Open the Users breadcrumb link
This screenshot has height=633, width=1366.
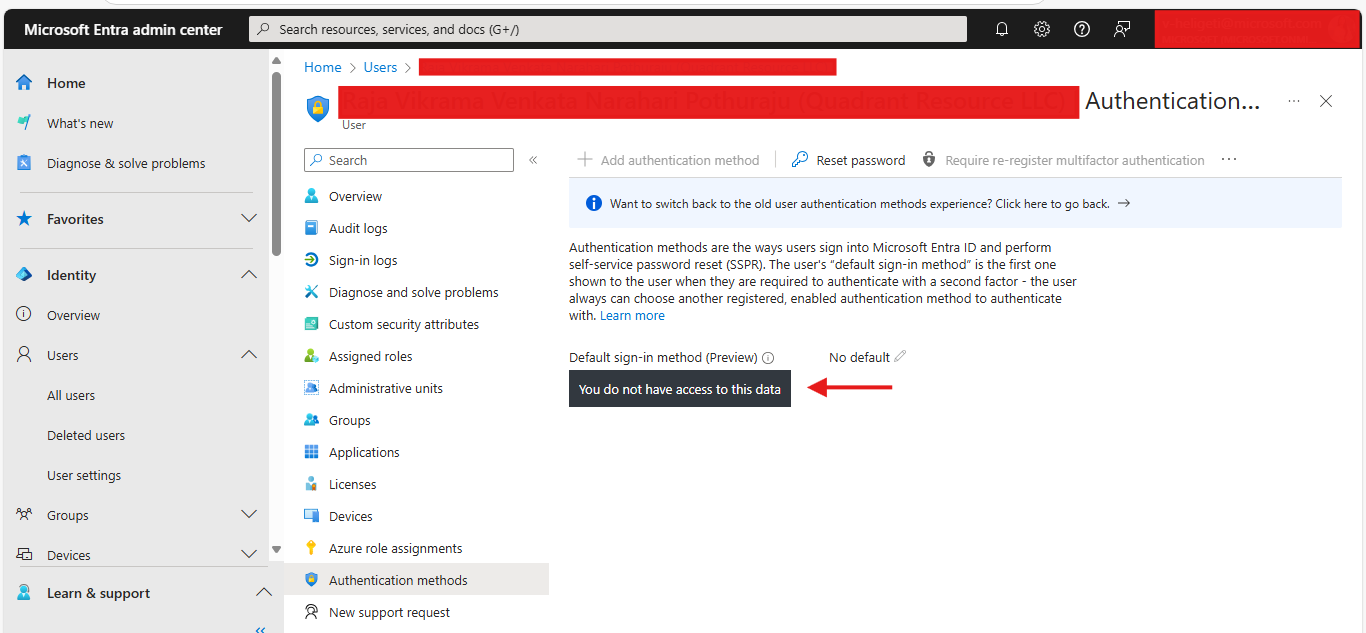(380, 66)
